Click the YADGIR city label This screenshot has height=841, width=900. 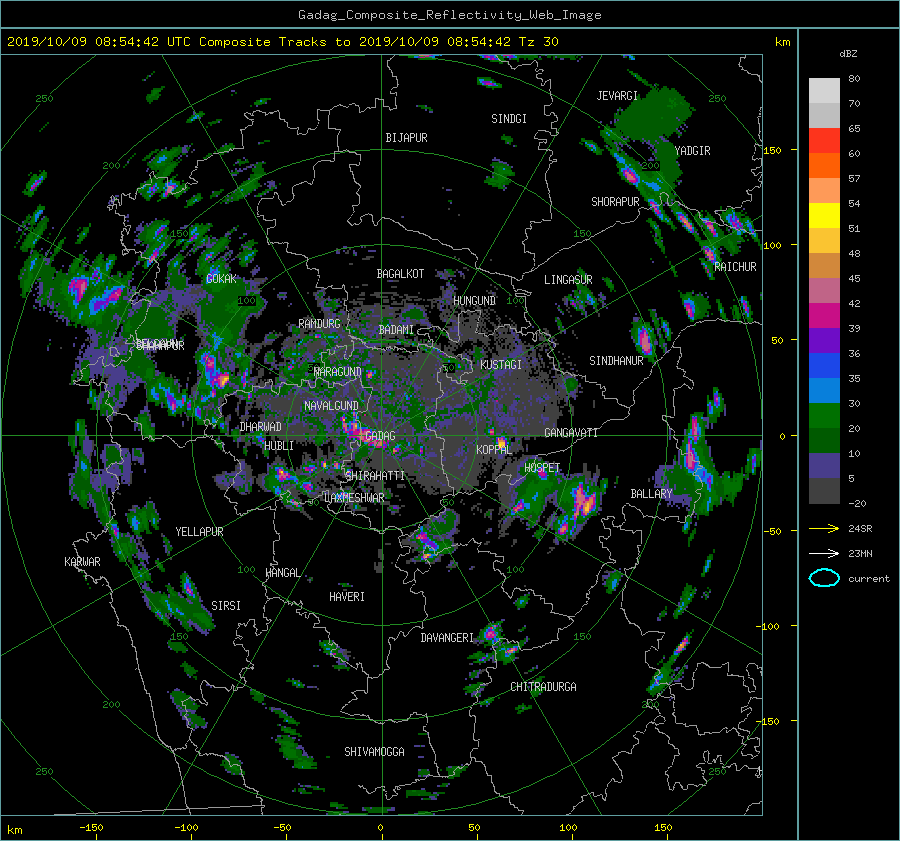click(x=692, y=151)
